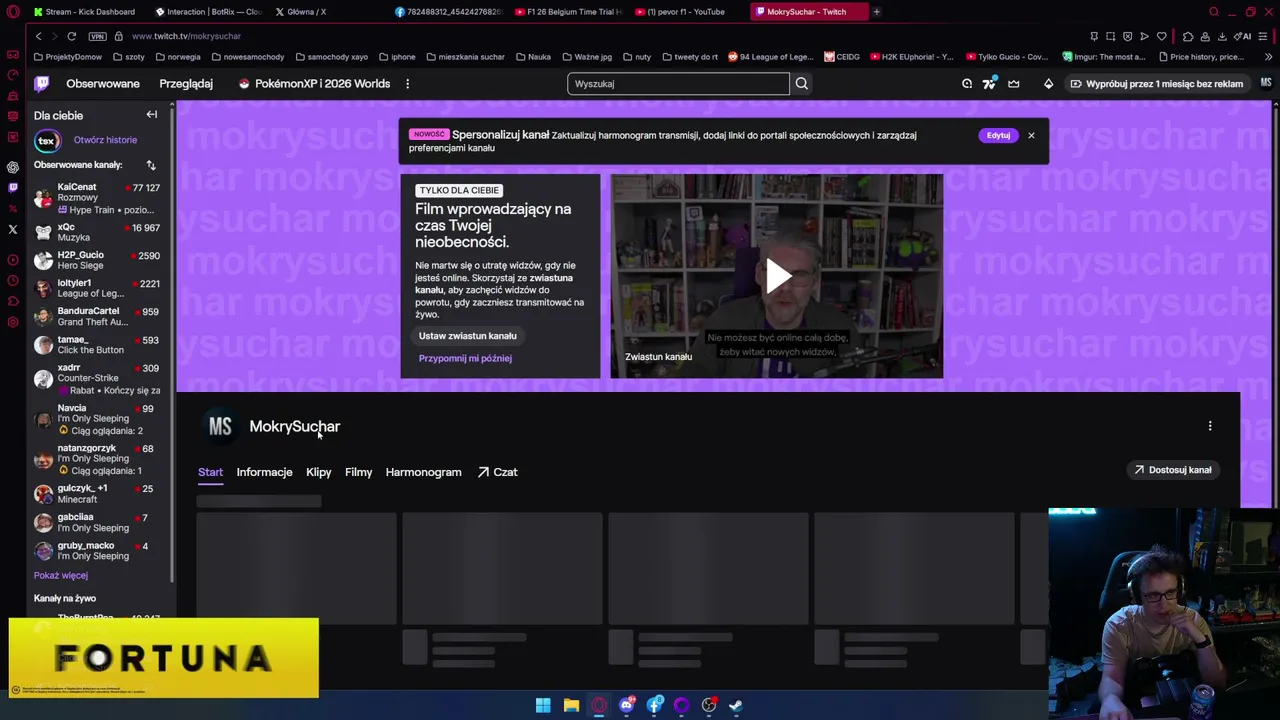Open Facebook app from taskbar
This screenshot has width=1280, height=720.
[x=655, y=705]
